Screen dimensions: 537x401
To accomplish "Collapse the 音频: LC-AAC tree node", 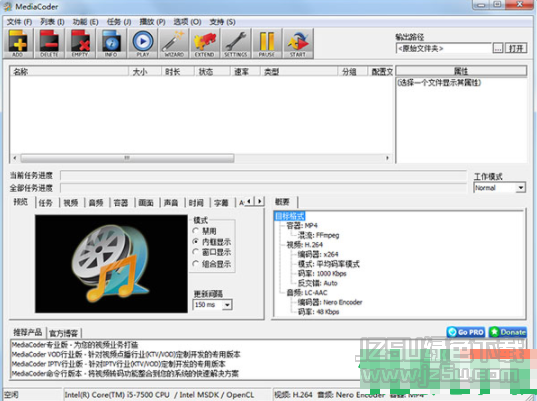I will click(x=307, y=292).
